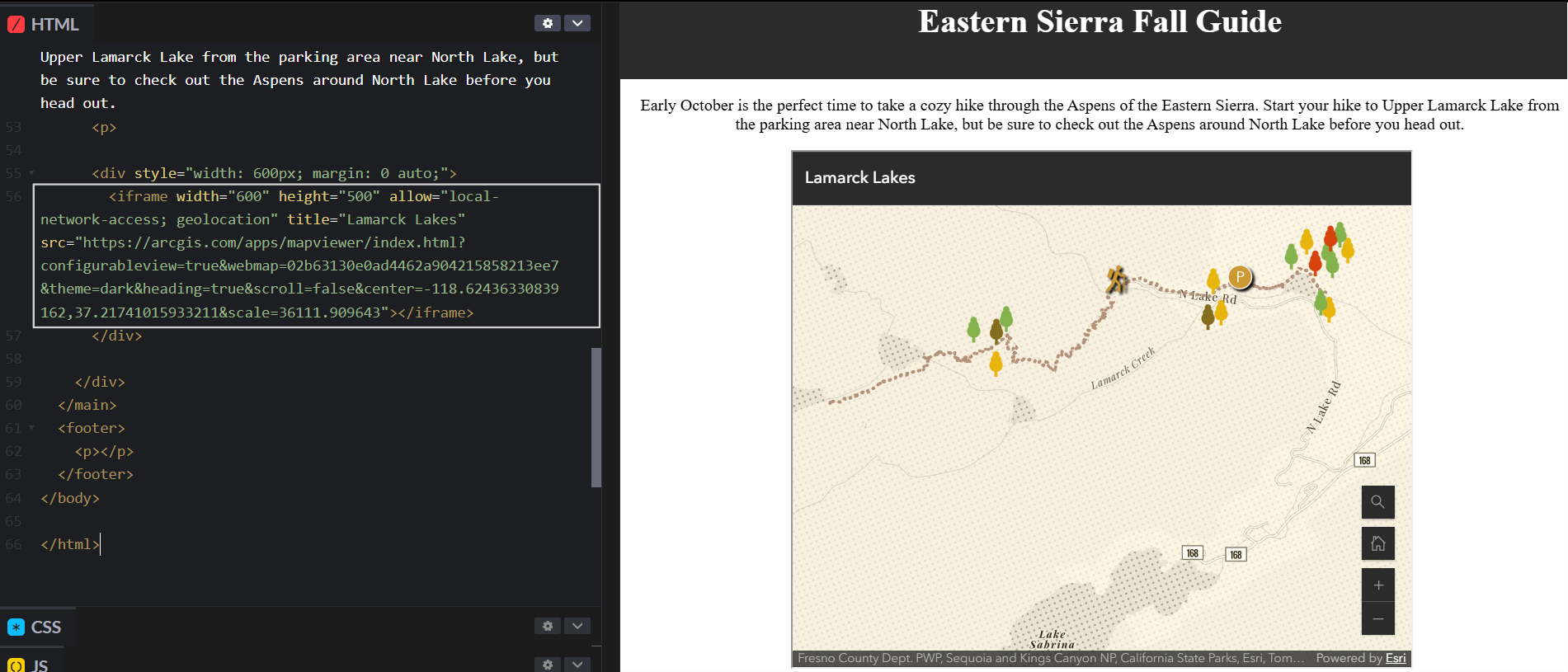Click the Eastern Sierra Fall Guide title
The height and width of the screenshot is (672, 1568).
click(1099, 21)
